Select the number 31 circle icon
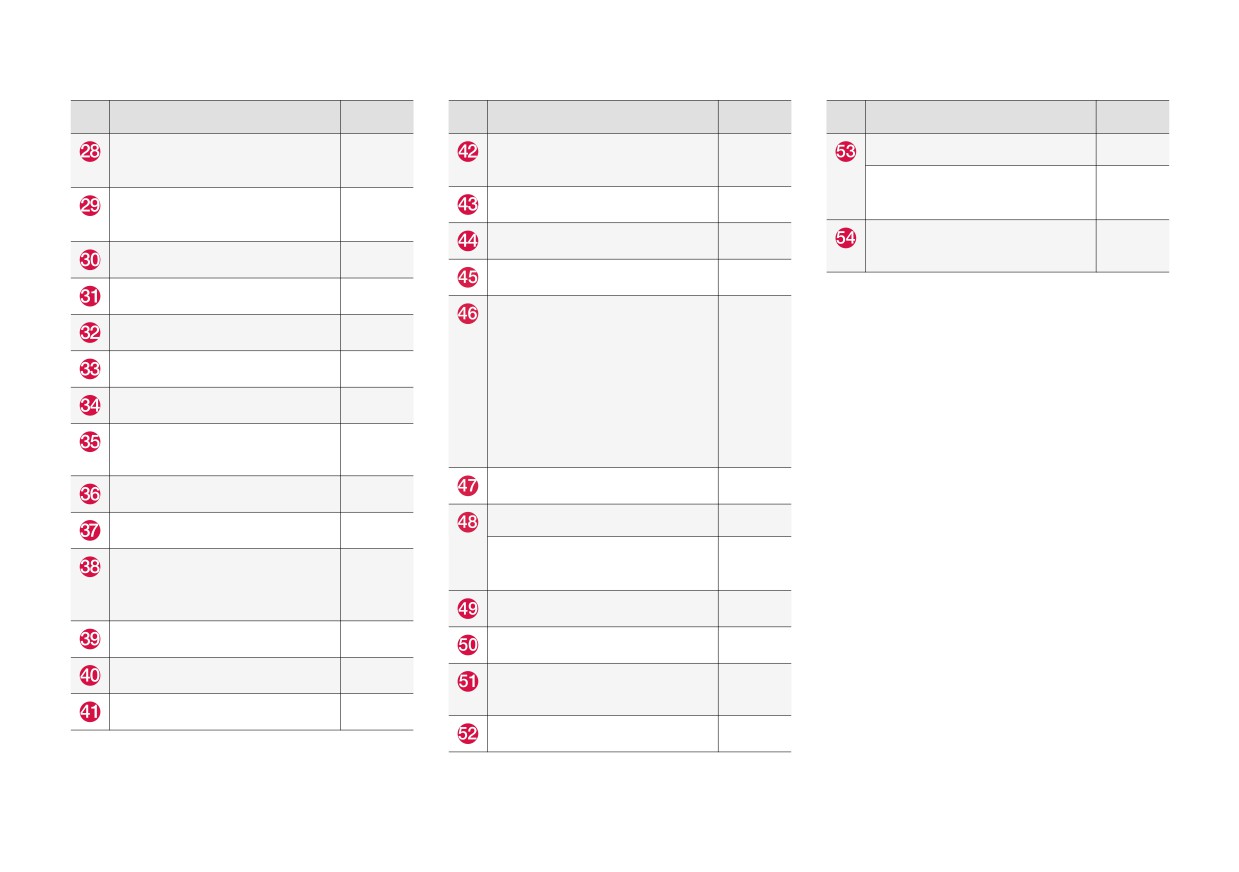This screenshot has height=872, width=1239. coord(90,296)
